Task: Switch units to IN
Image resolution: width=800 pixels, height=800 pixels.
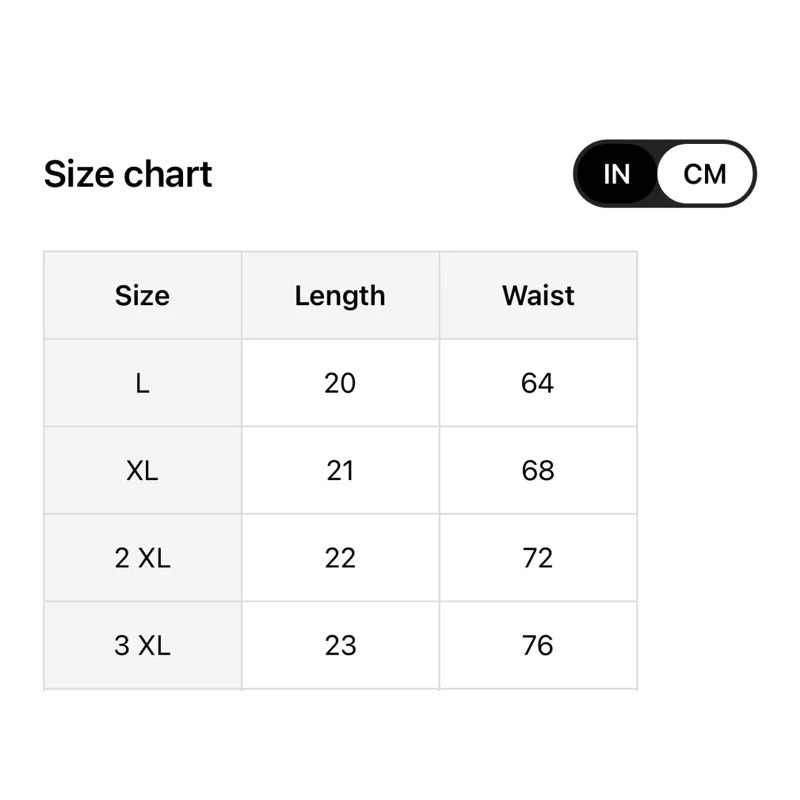Action: pos(617,174)
